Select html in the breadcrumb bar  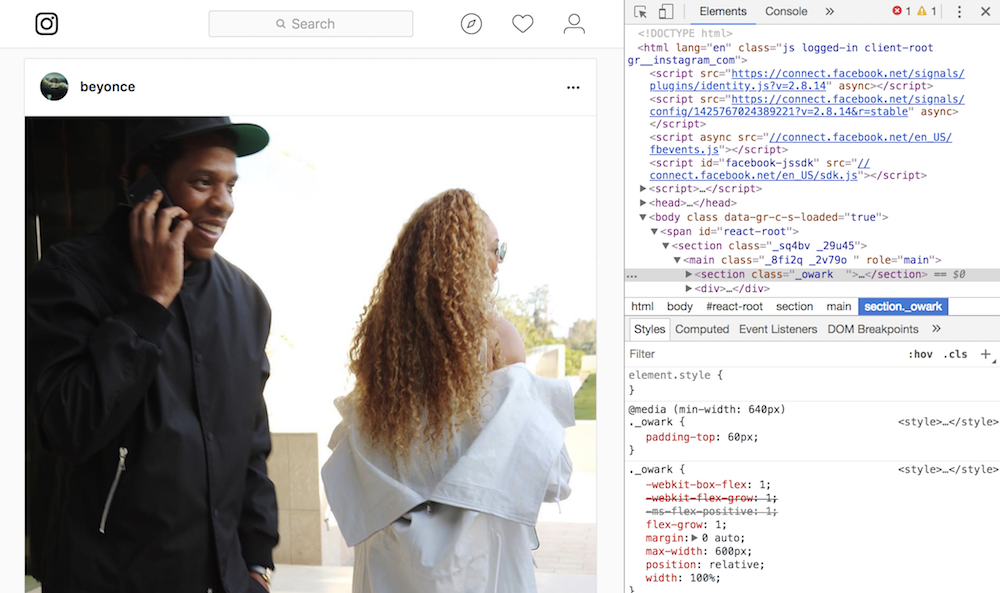pyautogui.click(x=642, y=307)
